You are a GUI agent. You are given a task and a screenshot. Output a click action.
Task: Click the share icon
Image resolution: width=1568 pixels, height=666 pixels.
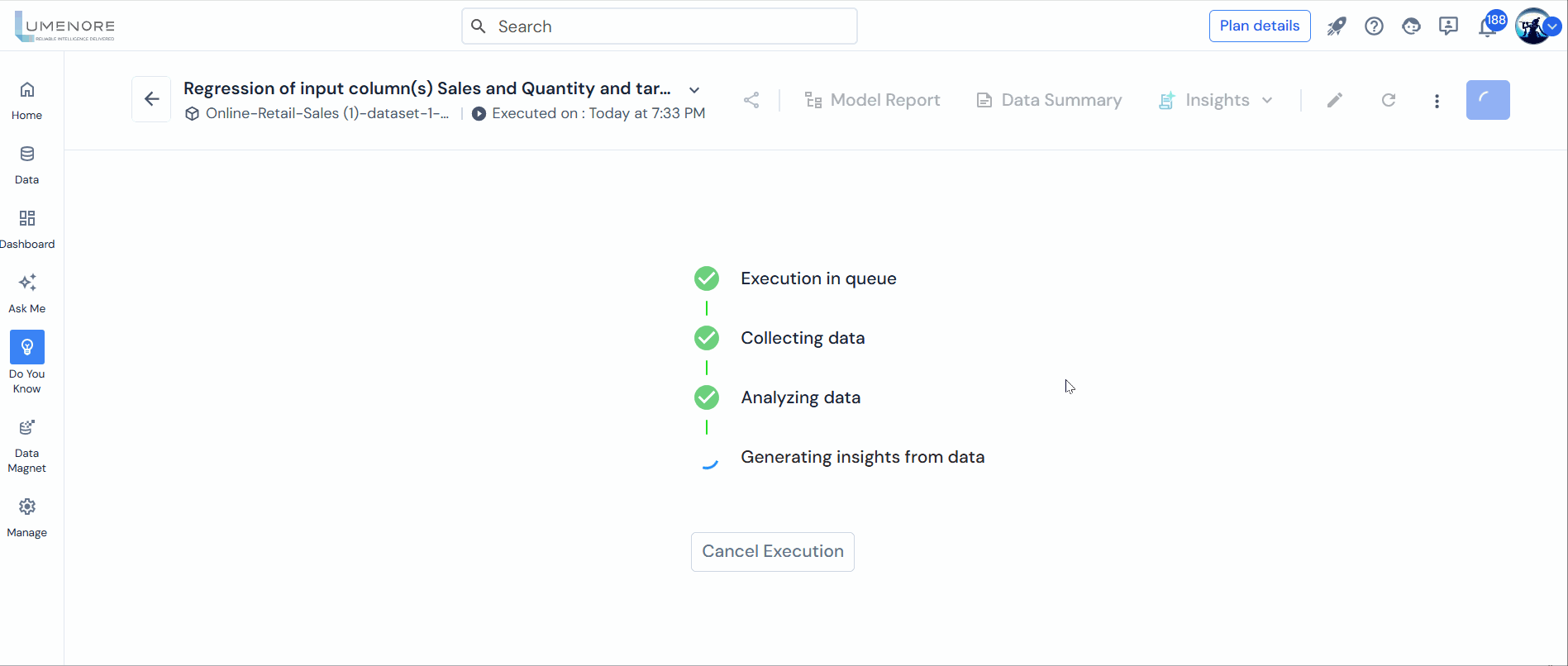(x=751, y=100)
